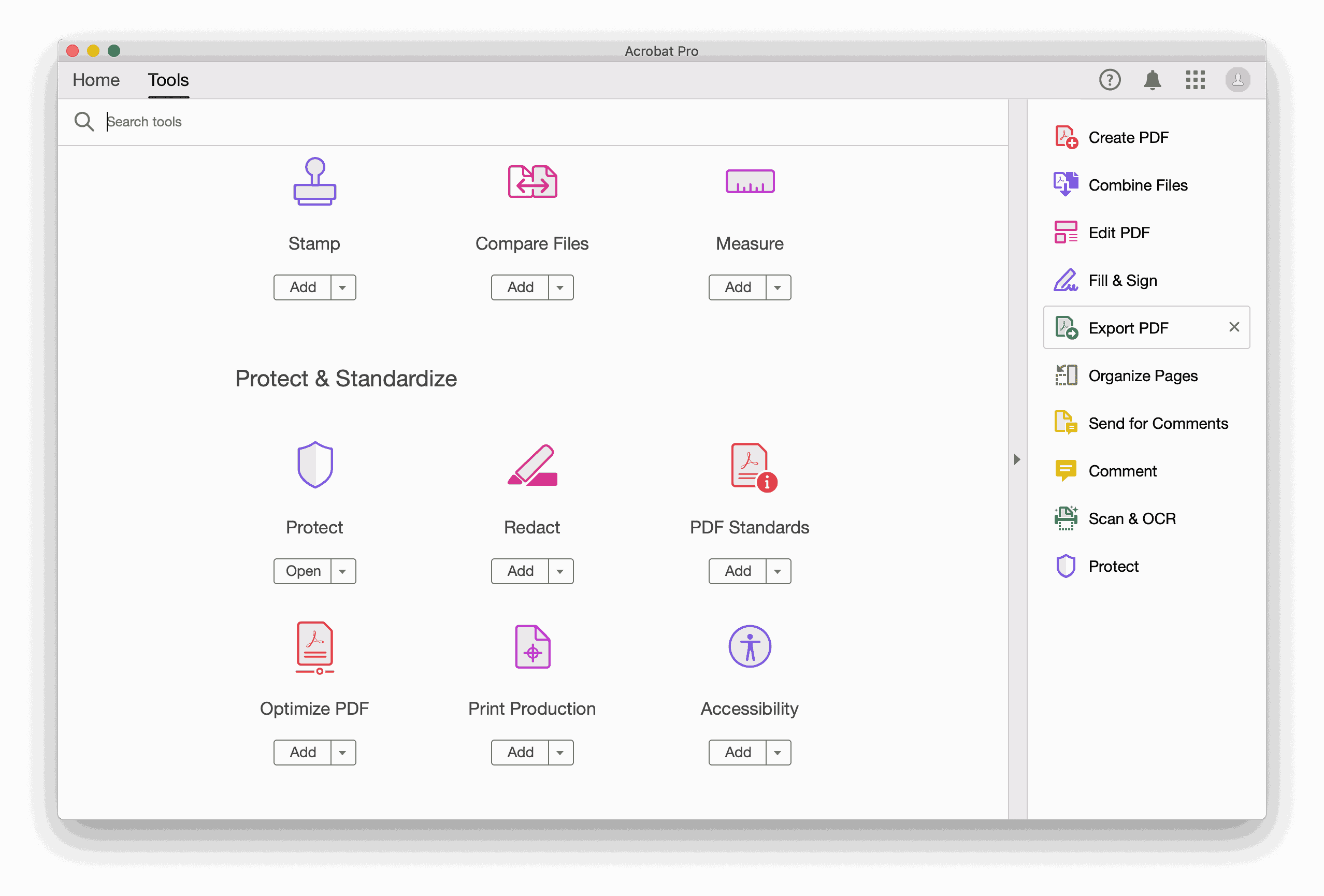Click Add button under Redact
The image size is (1324, 896).
pyautogui.click(x=520, y=571)
